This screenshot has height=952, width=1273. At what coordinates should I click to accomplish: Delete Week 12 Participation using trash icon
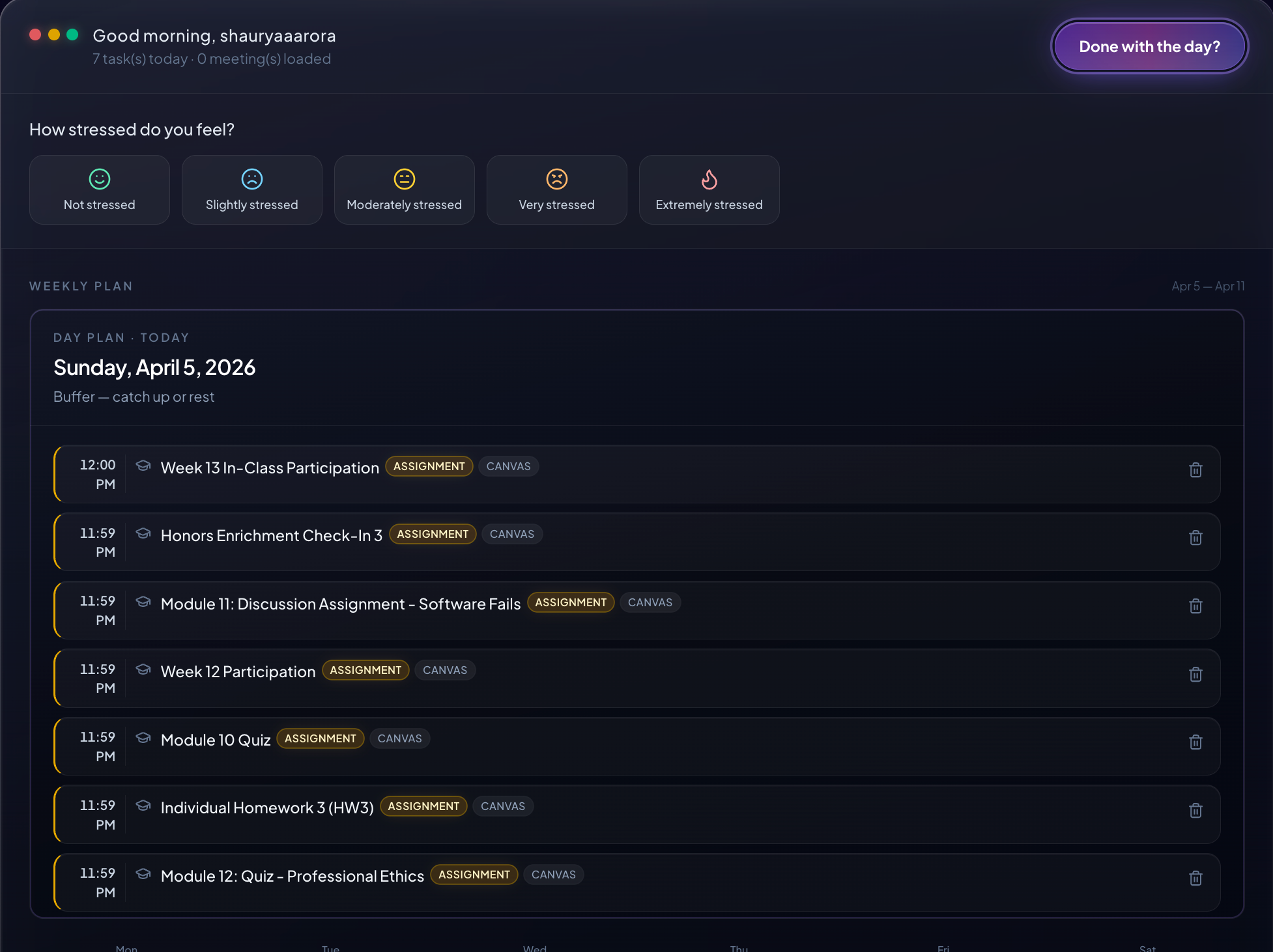[x=1195, y=675]
